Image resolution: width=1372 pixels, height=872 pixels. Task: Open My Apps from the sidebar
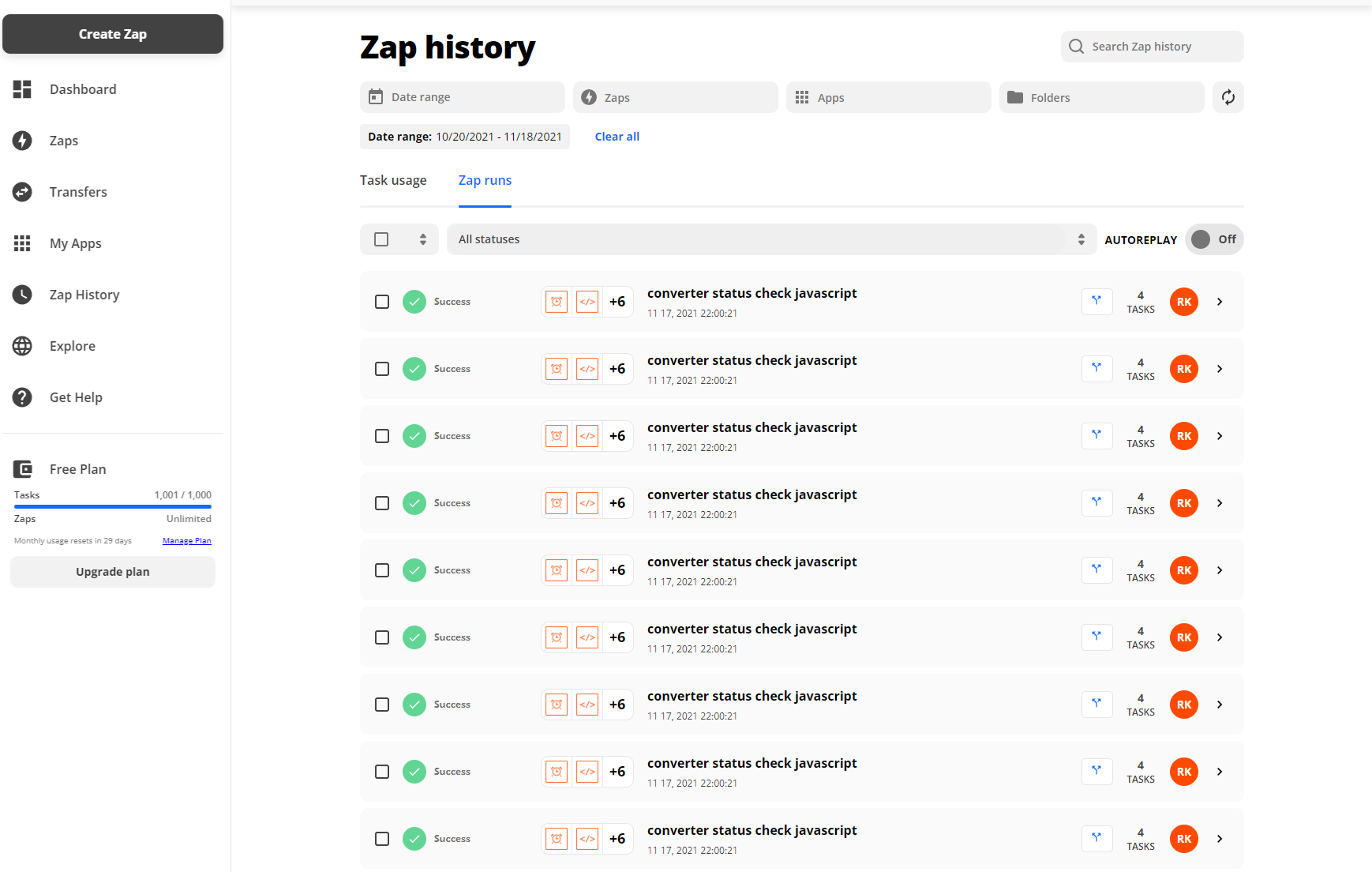[76, 243]
